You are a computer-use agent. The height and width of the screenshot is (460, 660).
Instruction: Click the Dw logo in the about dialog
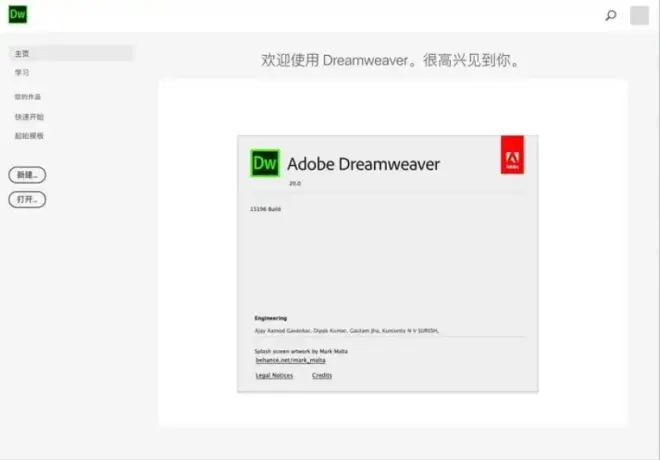[265, 163]
